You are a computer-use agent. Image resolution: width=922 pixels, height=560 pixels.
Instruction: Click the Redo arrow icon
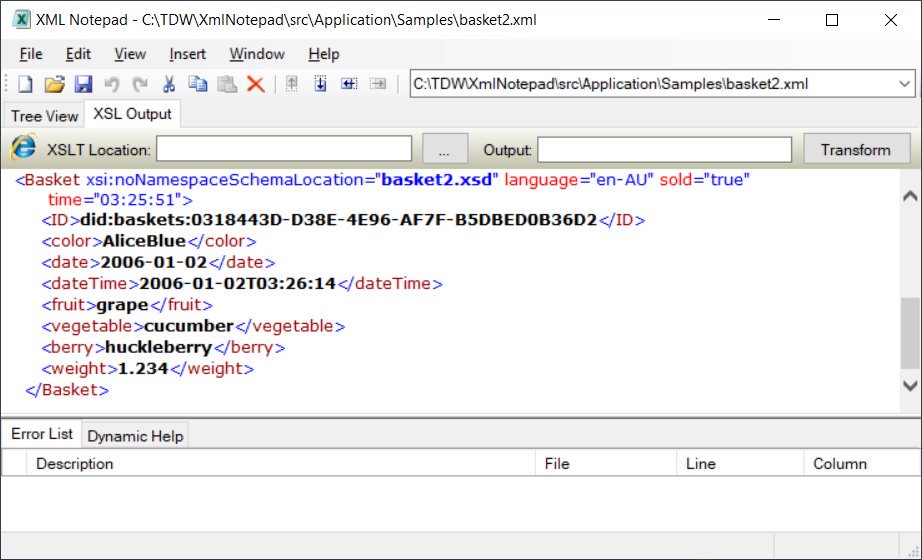[x=140, y=84]
